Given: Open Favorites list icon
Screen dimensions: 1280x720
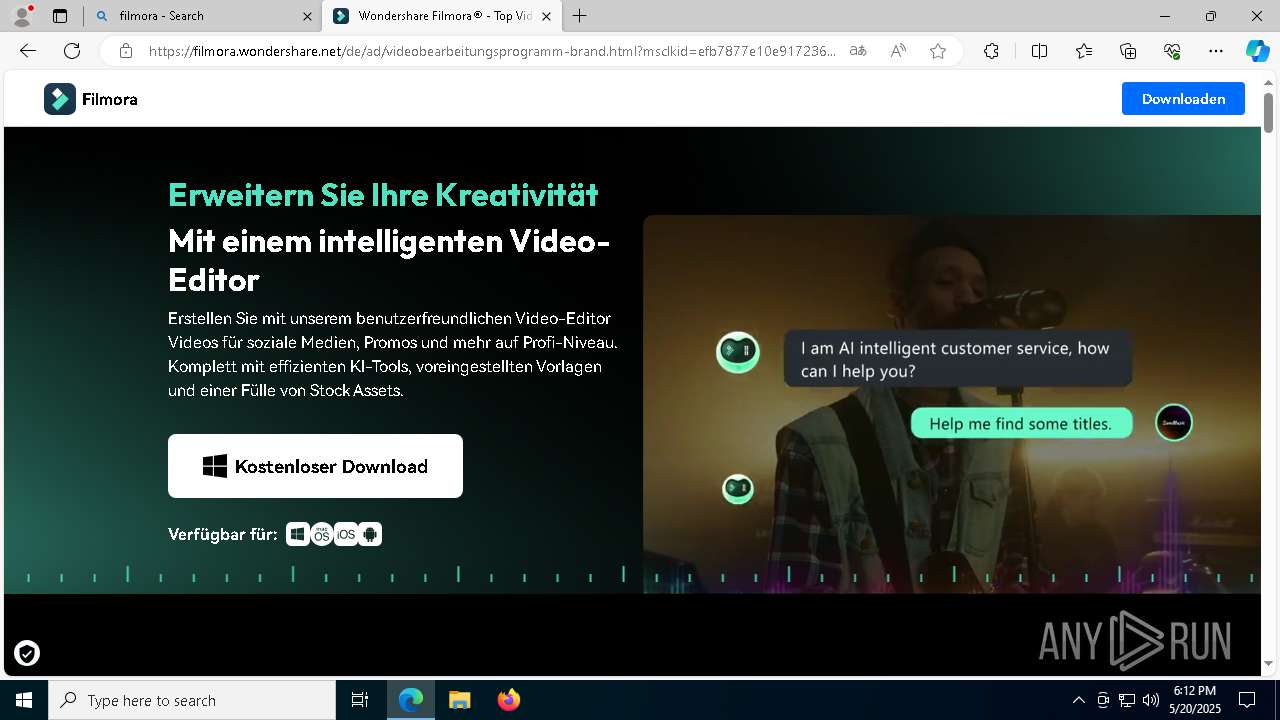Looking at the screenshot, I should tap(1084, 51).
